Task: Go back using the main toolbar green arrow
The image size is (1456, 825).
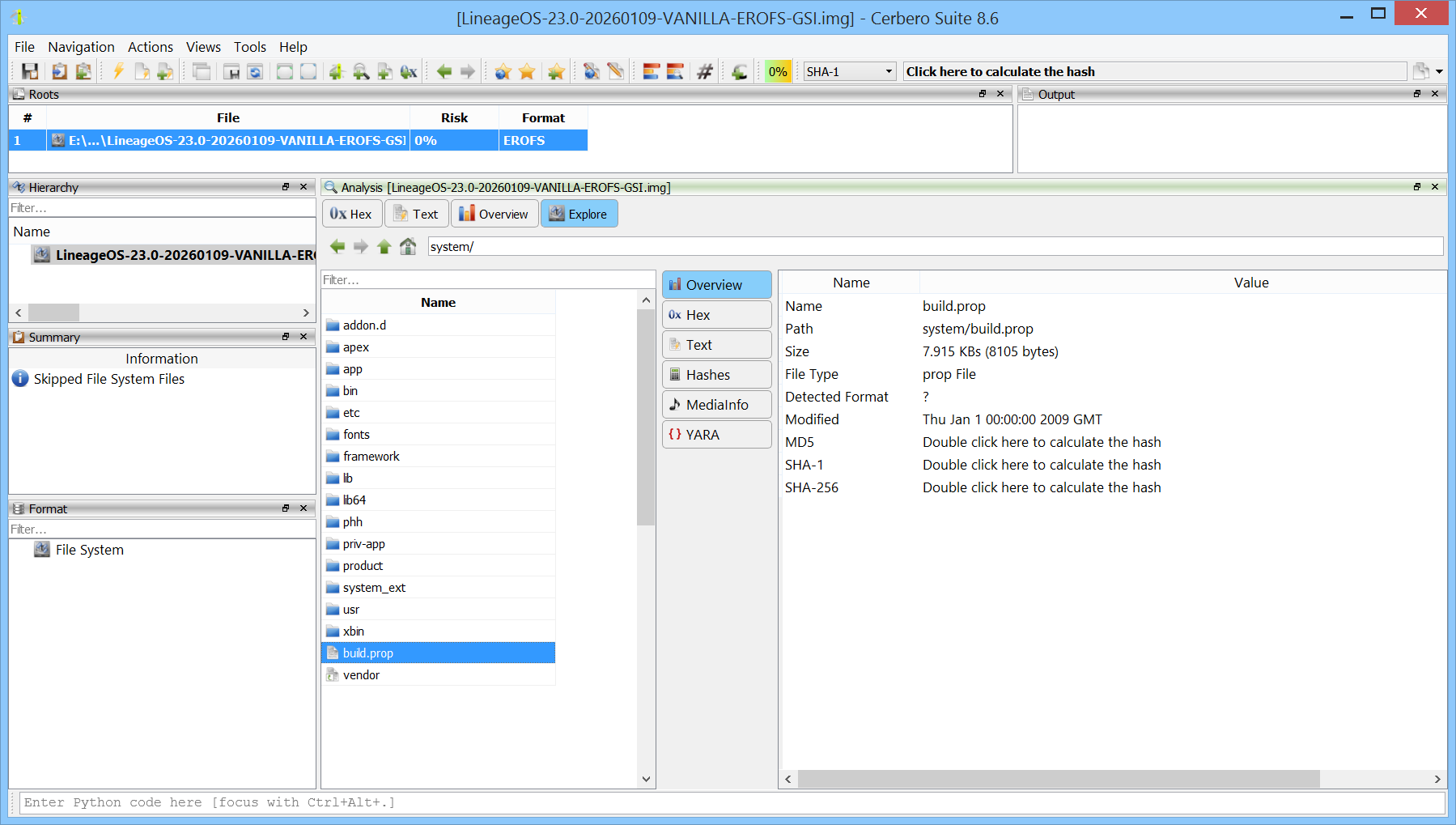Action: [444, 72]
